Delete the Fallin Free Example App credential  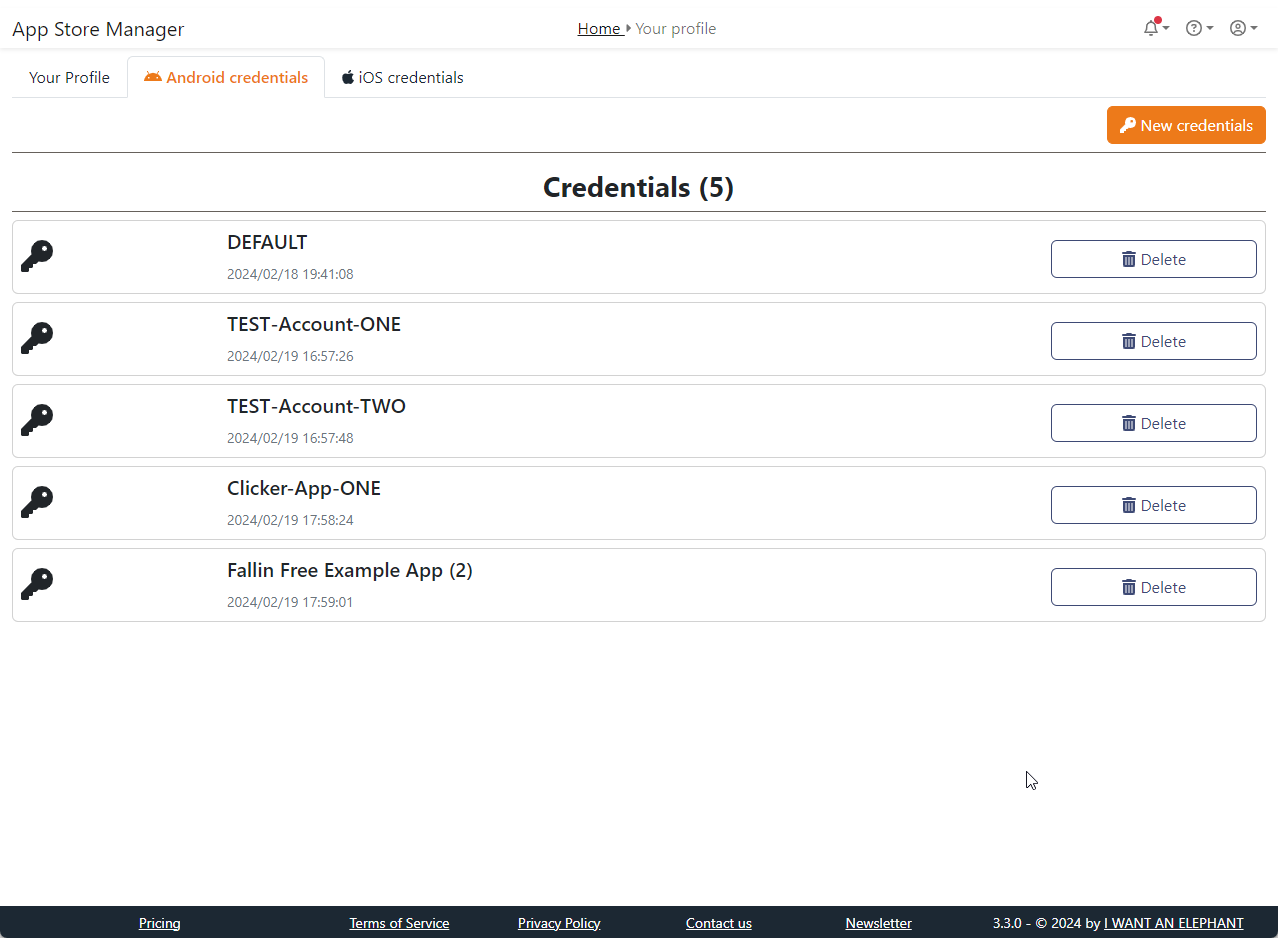[x=1153, y=587]
